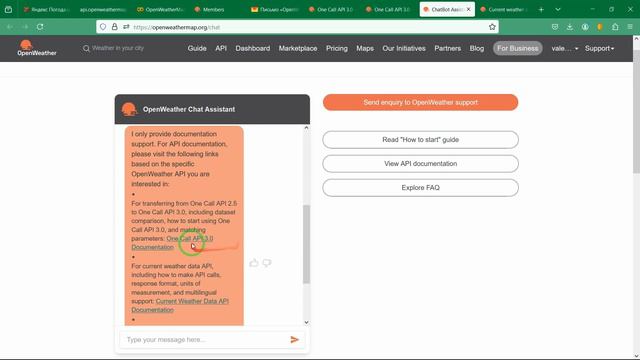Open the Dashboard nav item
This screenshot has width=640, height=360.
tap(253, 48)
